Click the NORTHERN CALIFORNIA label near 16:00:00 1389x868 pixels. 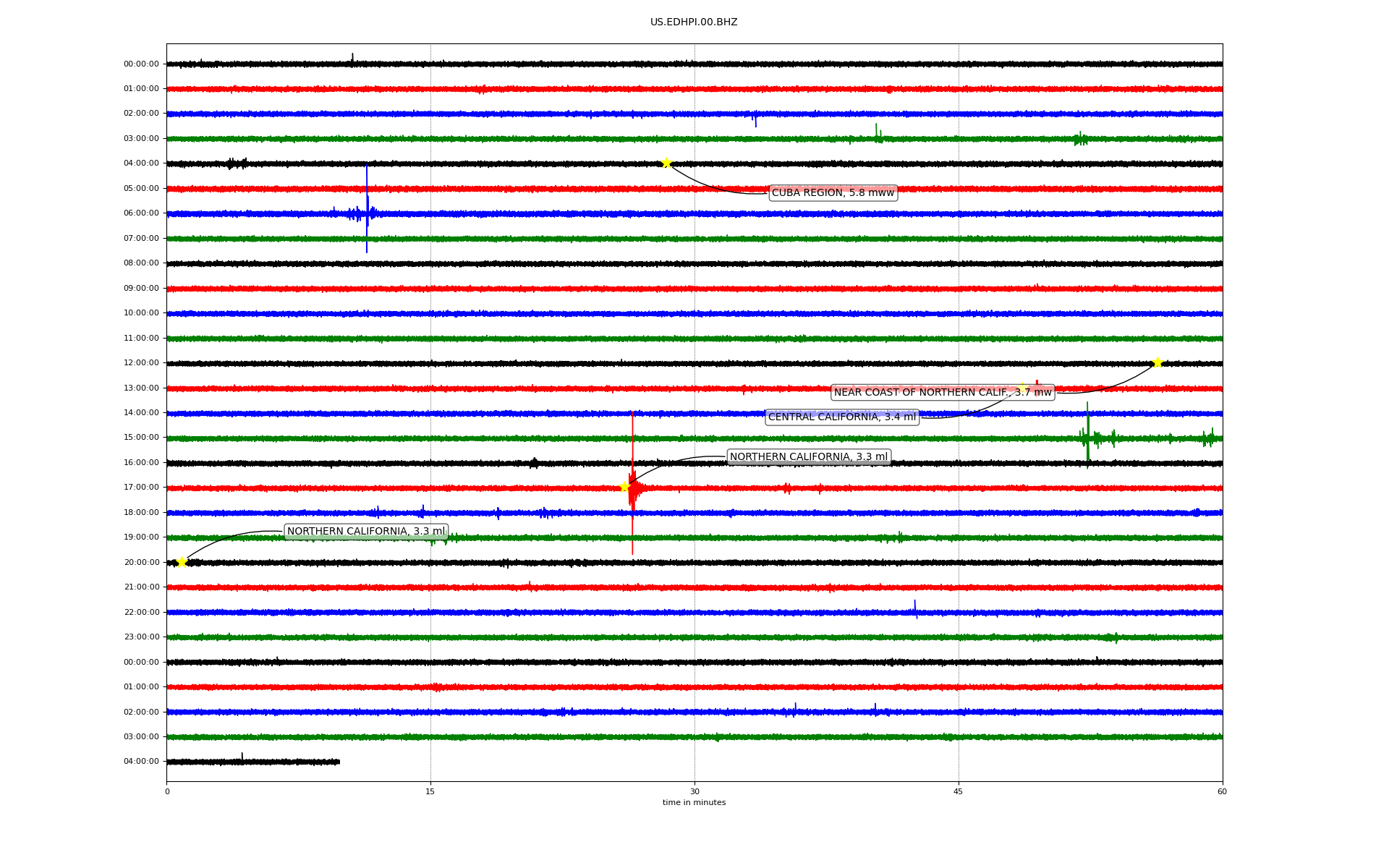click(808, 456)
